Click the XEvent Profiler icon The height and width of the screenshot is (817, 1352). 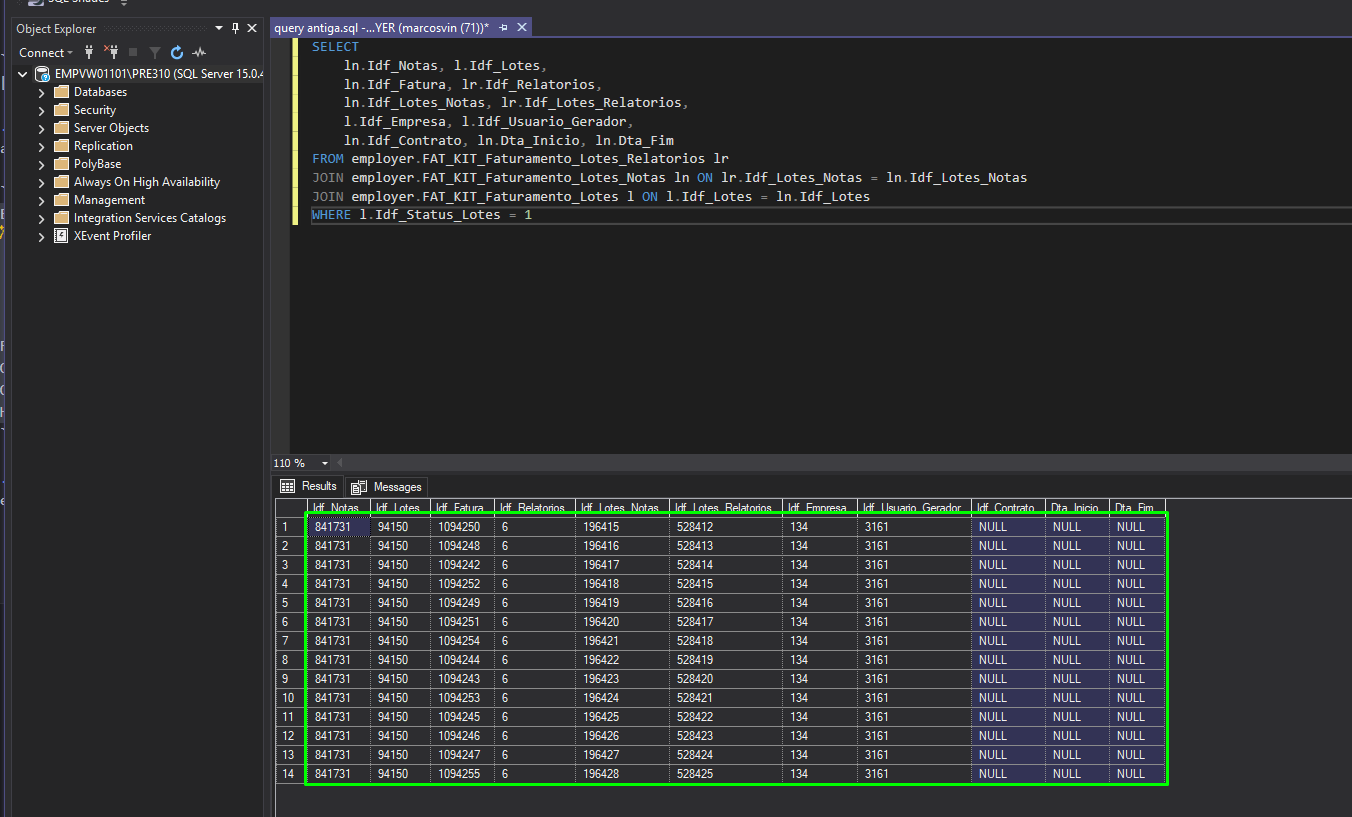click(61, 236)
